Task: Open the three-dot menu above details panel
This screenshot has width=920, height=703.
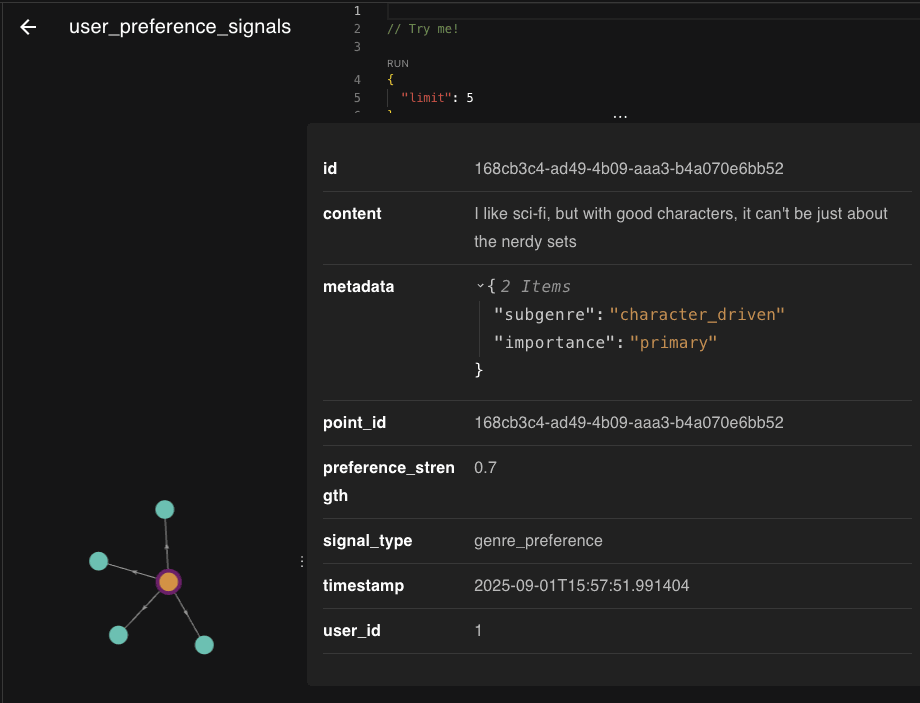Action: pyautogui.click(x=620, y=117)
